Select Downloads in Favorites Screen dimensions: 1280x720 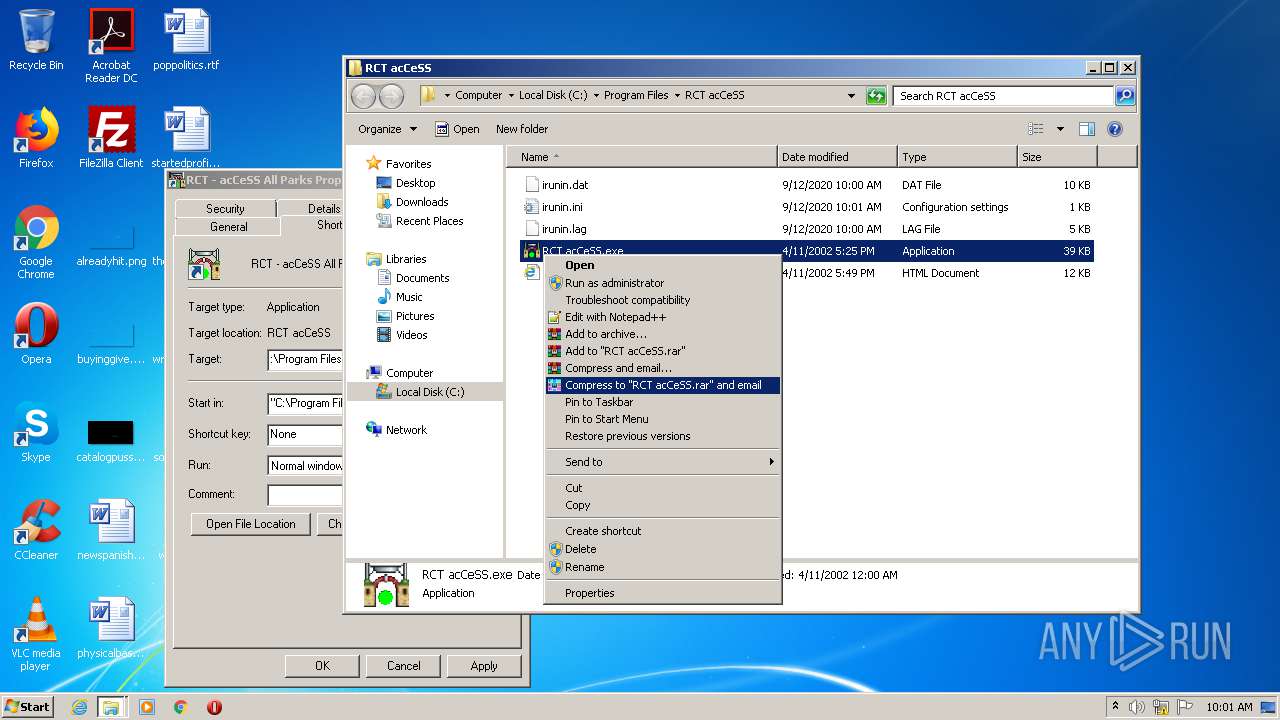pyautogui.click(x=421, y=202)
